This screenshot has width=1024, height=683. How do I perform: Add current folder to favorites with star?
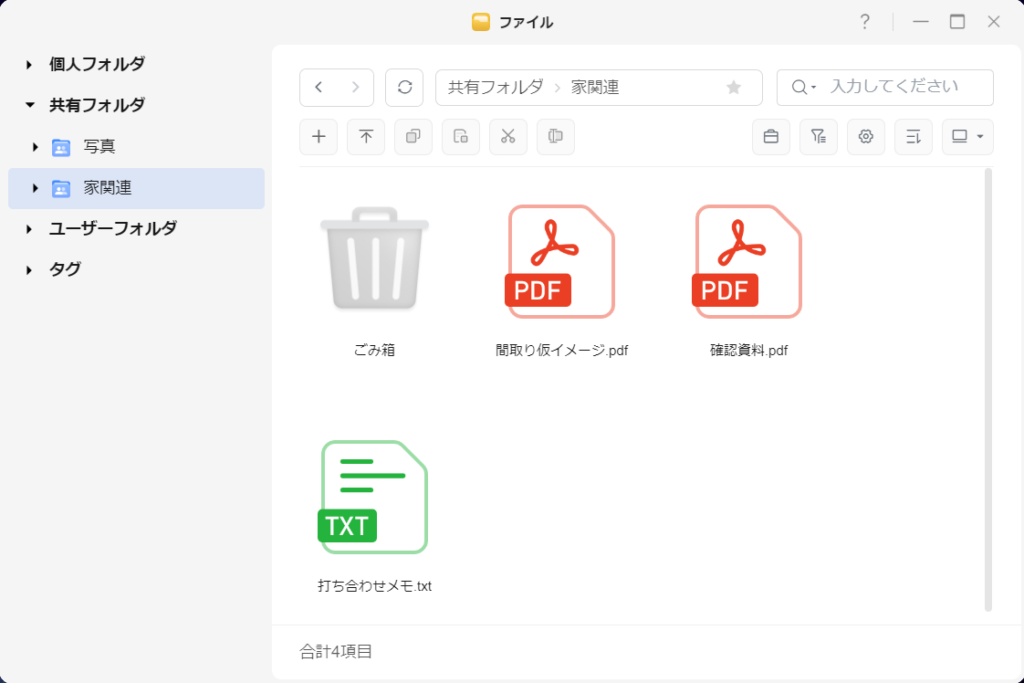(x=734, y=88)
